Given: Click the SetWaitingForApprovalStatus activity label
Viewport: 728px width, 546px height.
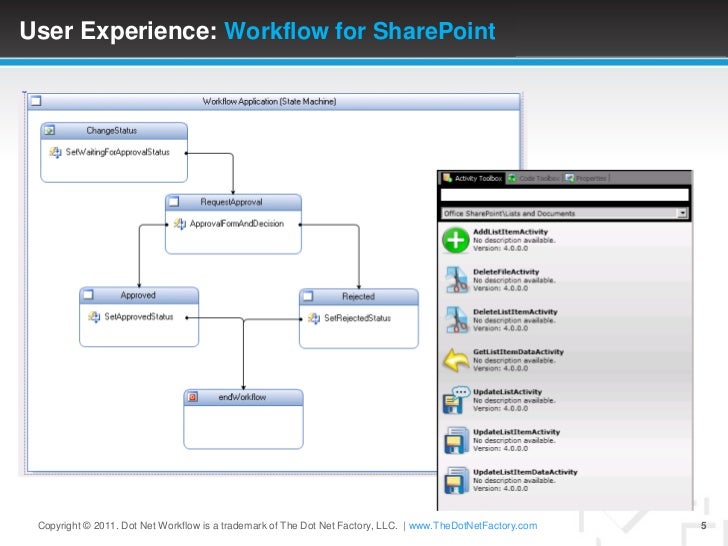Looking at the screenshot, I should tap(117, 152).
